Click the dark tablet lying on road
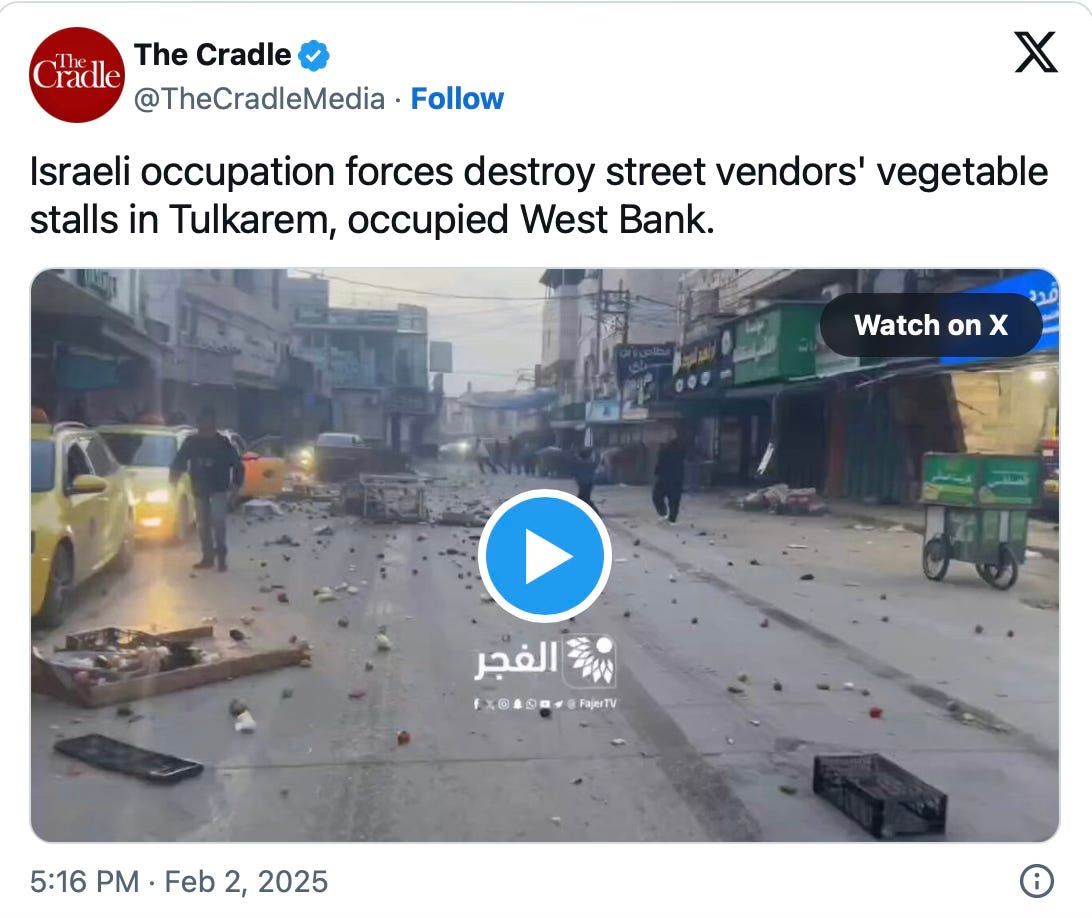The height and width of the screenshot is (918, 1092). coord(128,758)
